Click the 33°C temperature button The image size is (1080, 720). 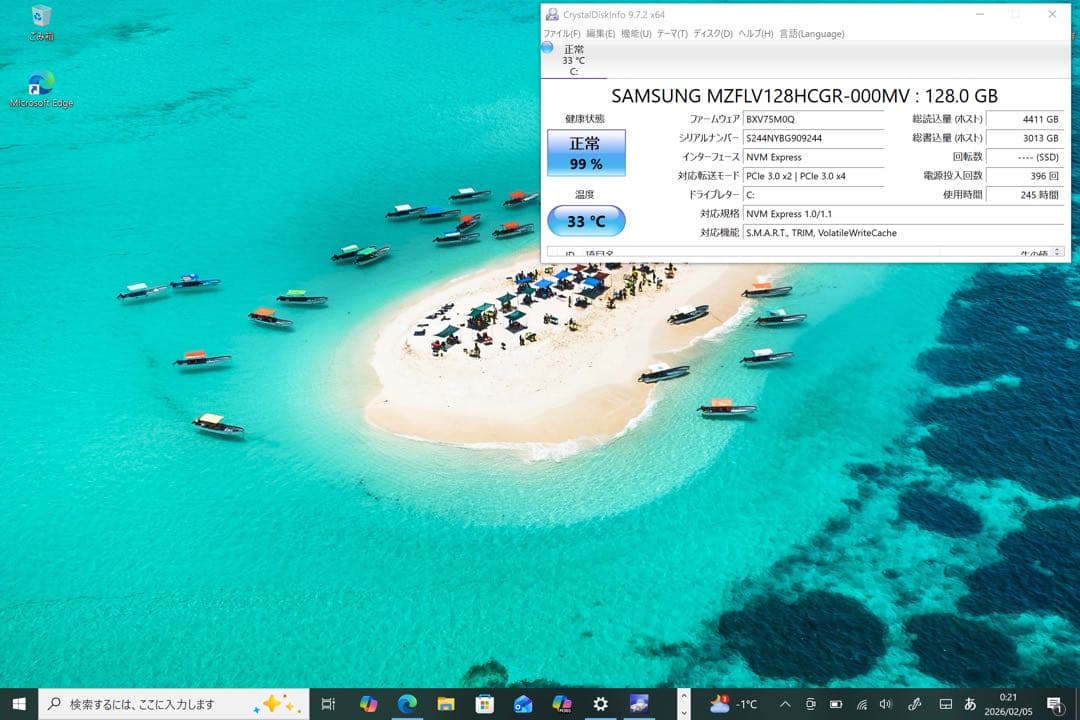pos(586,221)
